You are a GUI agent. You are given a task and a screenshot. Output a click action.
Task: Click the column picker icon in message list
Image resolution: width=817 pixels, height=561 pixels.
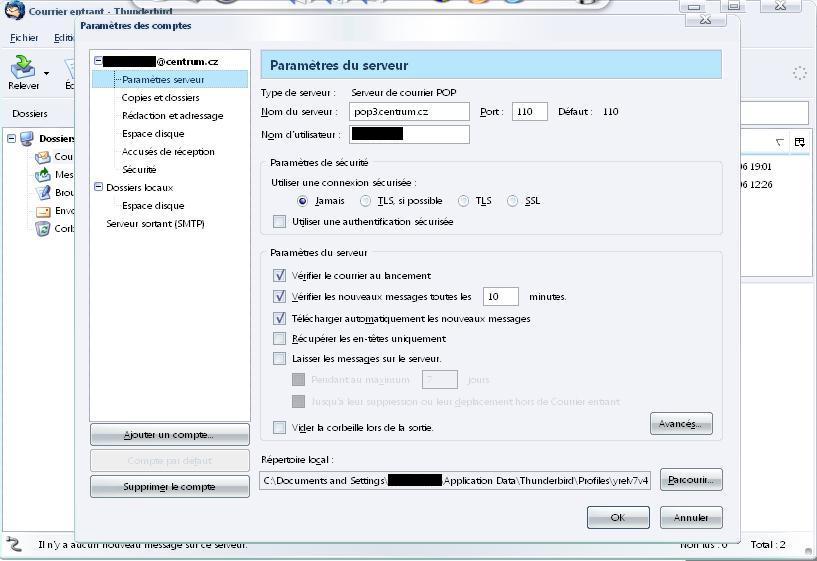click(800, 142)
